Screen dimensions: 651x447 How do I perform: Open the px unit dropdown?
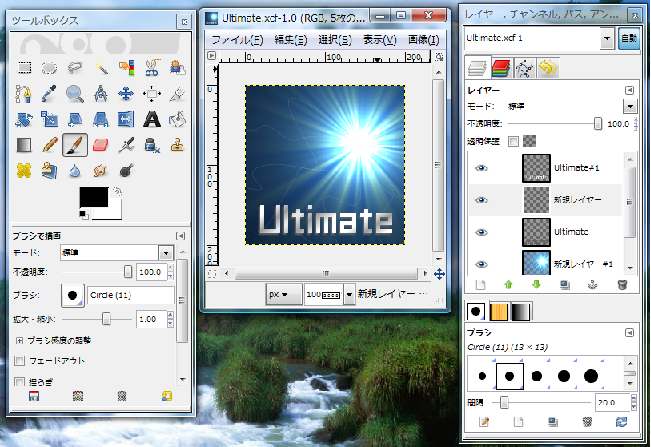point(284,294)
